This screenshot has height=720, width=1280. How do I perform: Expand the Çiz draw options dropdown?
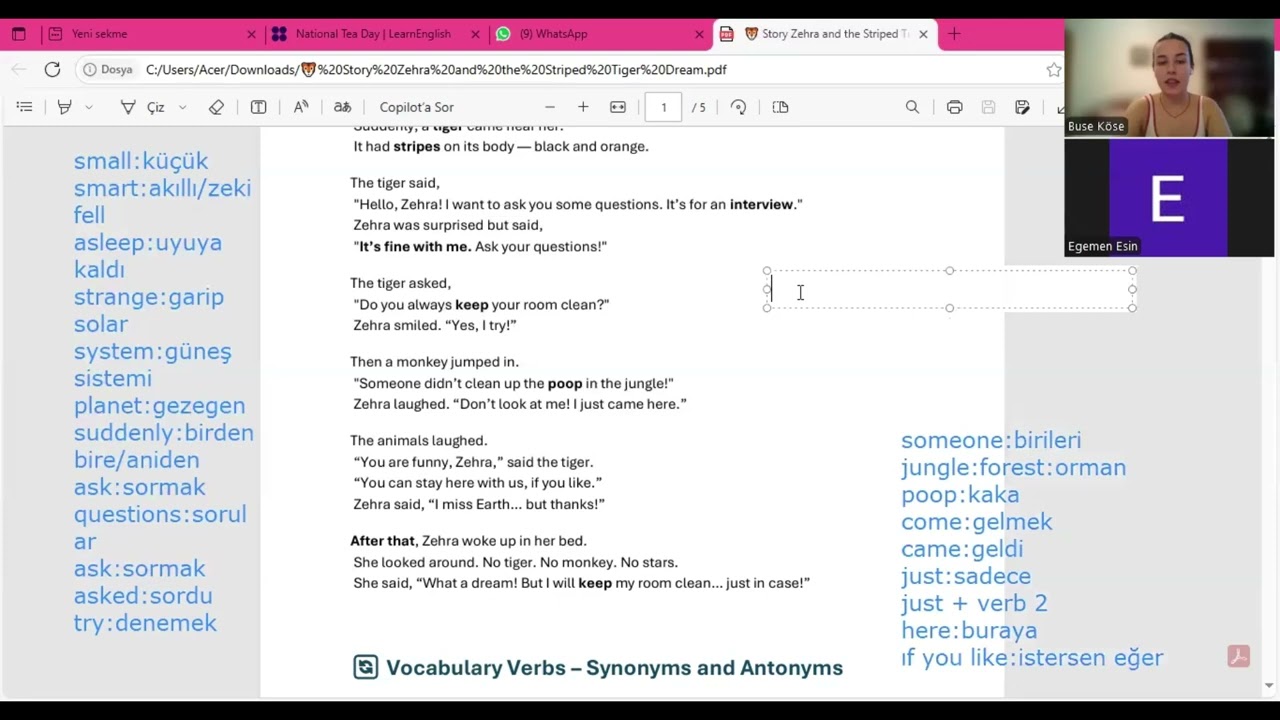coord(182,107)
